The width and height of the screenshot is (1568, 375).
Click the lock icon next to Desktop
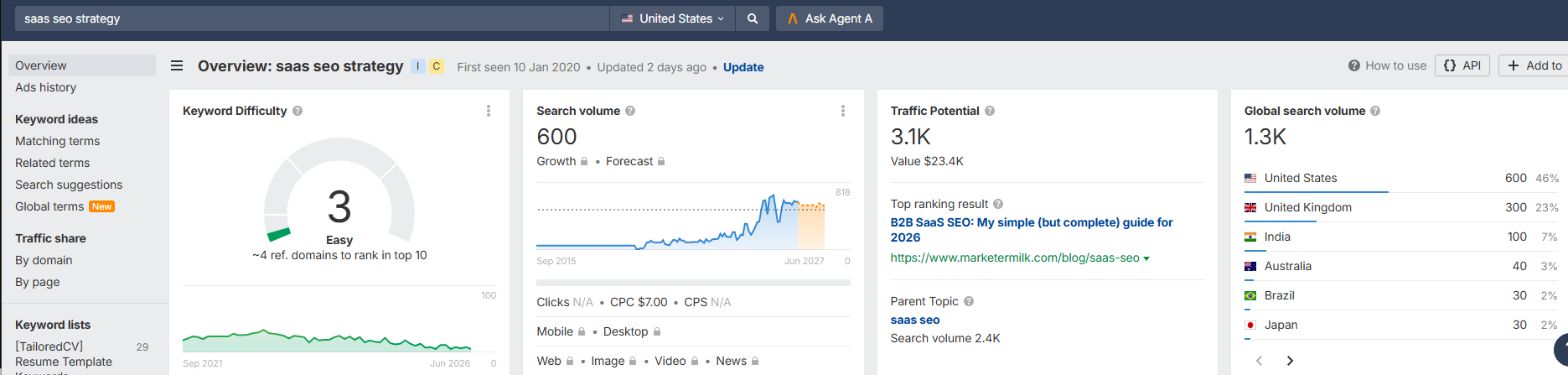click(x=657, y=331)
